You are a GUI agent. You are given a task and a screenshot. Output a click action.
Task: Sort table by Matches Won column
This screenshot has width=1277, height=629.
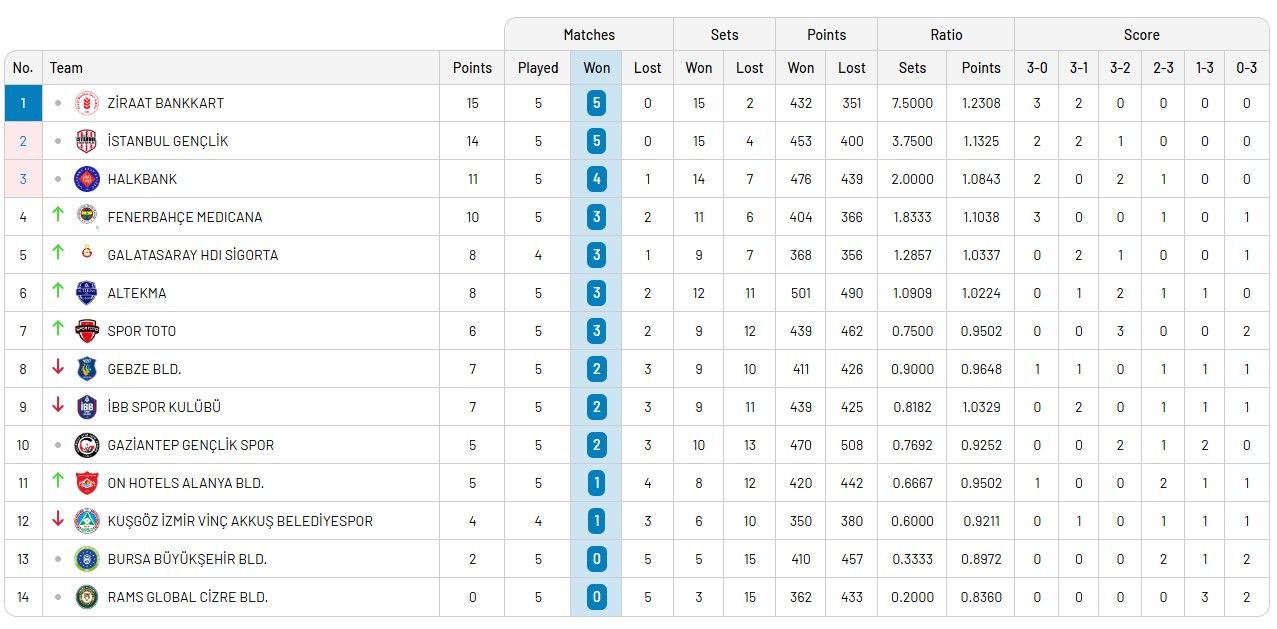tap(596, 68)
